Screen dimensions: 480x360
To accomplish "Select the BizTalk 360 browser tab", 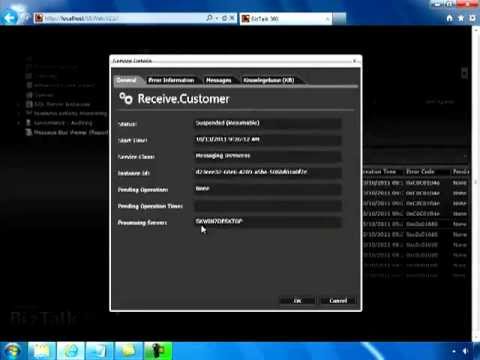I will (286, 19).
